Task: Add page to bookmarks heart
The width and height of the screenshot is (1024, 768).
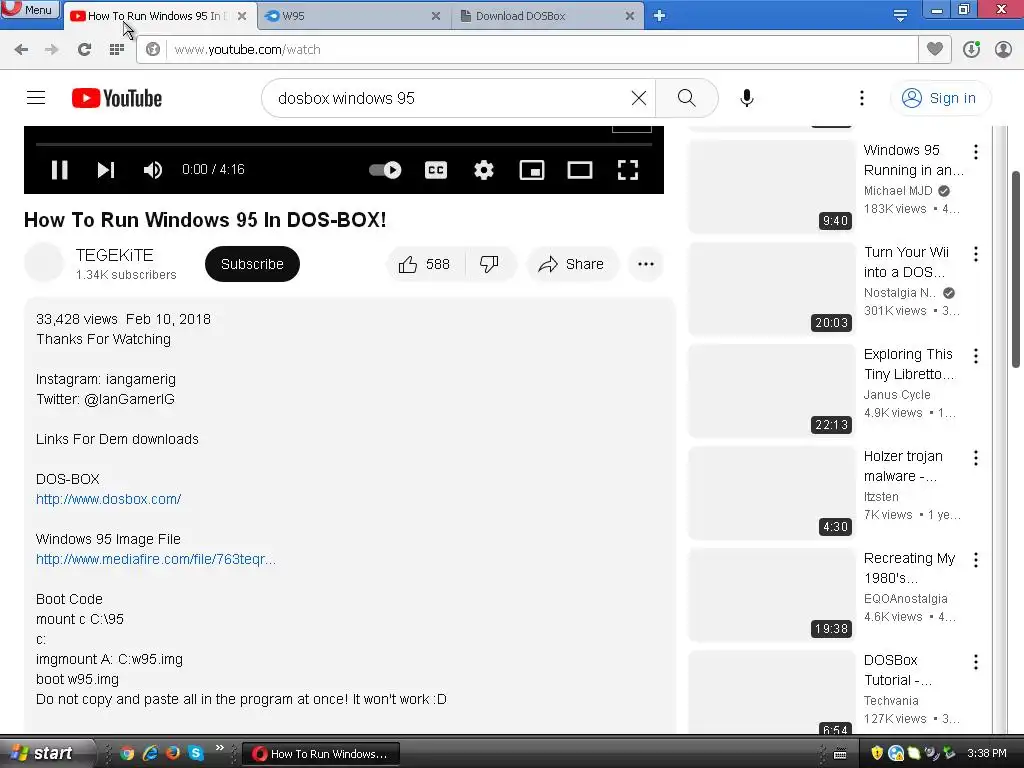Action: [935, 49]
